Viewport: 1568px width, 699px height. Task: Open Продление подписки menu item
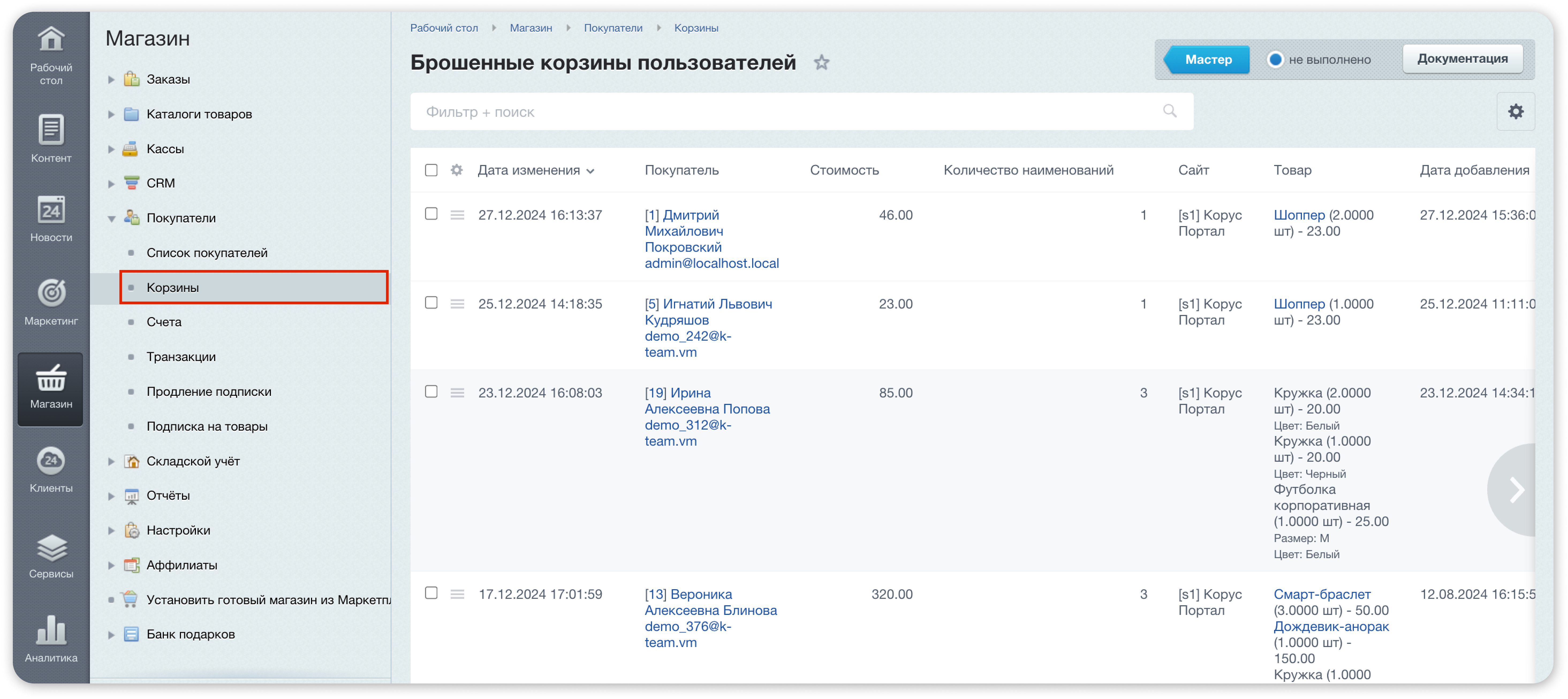tap(209, 392)
